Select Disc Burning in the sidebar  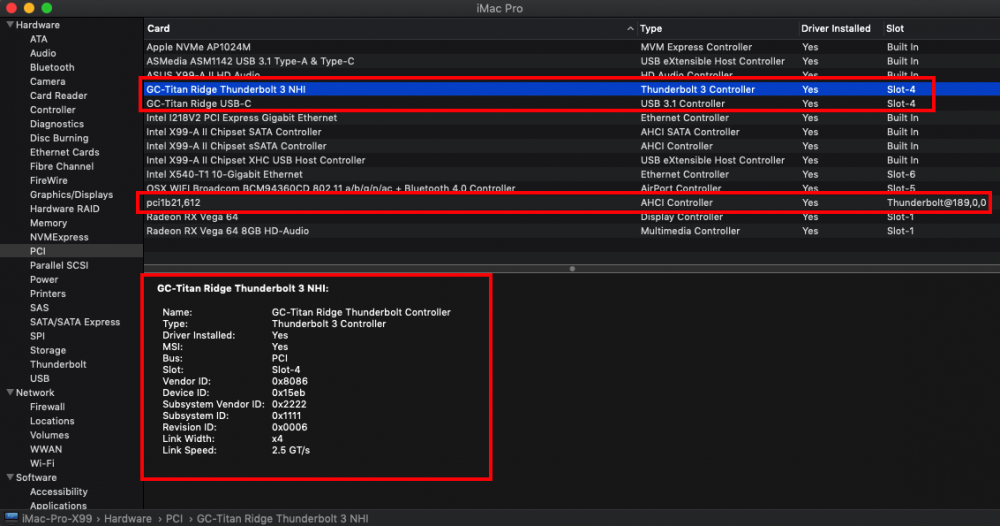[x=59, y=138]
